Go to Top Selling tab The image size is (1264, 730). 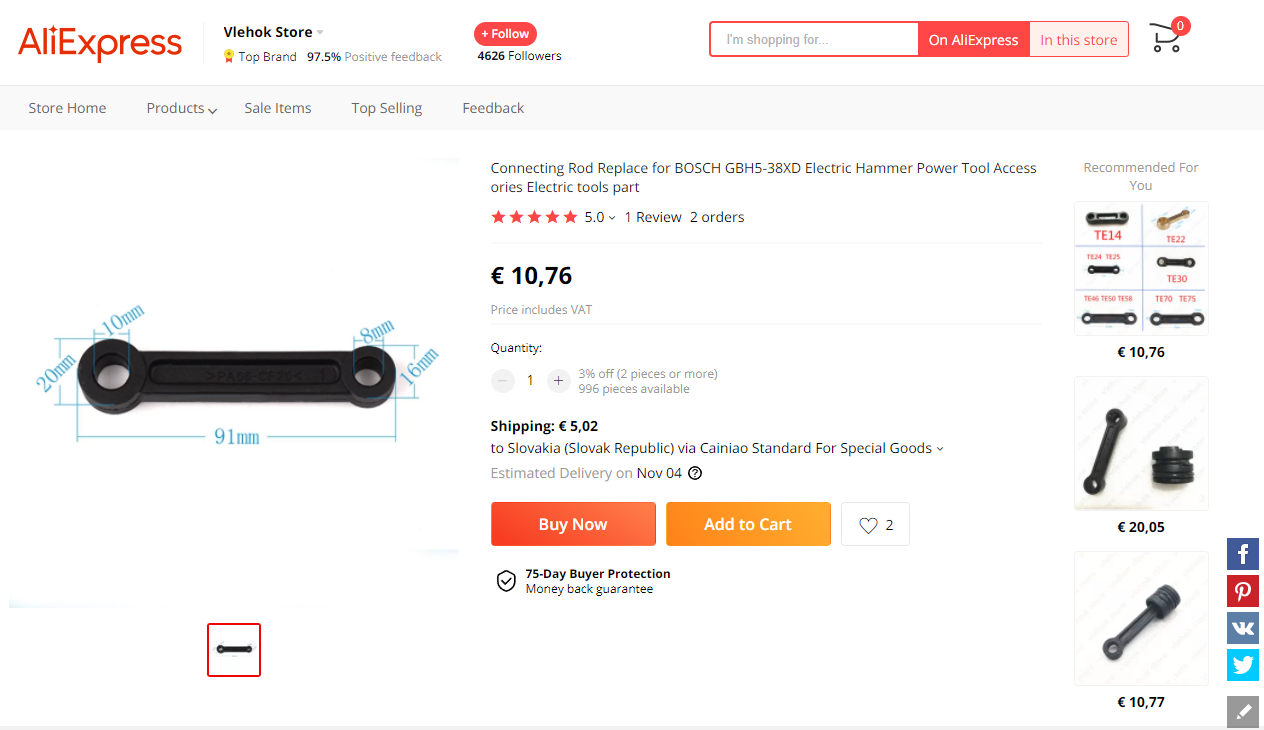pyautogui.click(x=386, y=108)
